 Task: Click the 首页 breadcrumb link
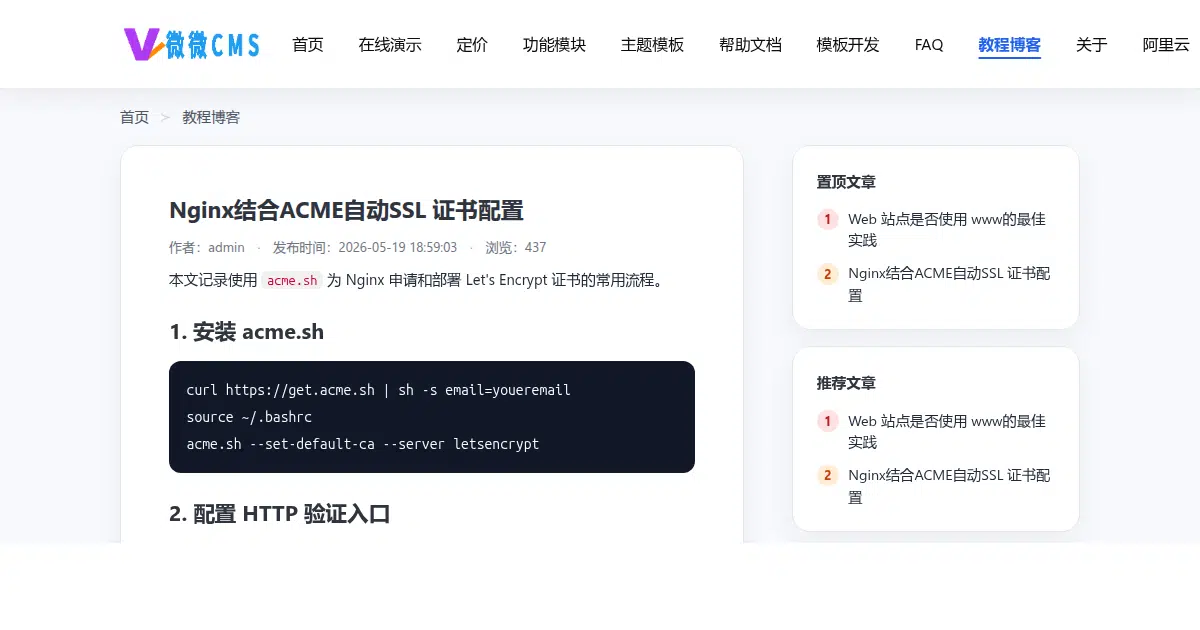click(134, 117)
